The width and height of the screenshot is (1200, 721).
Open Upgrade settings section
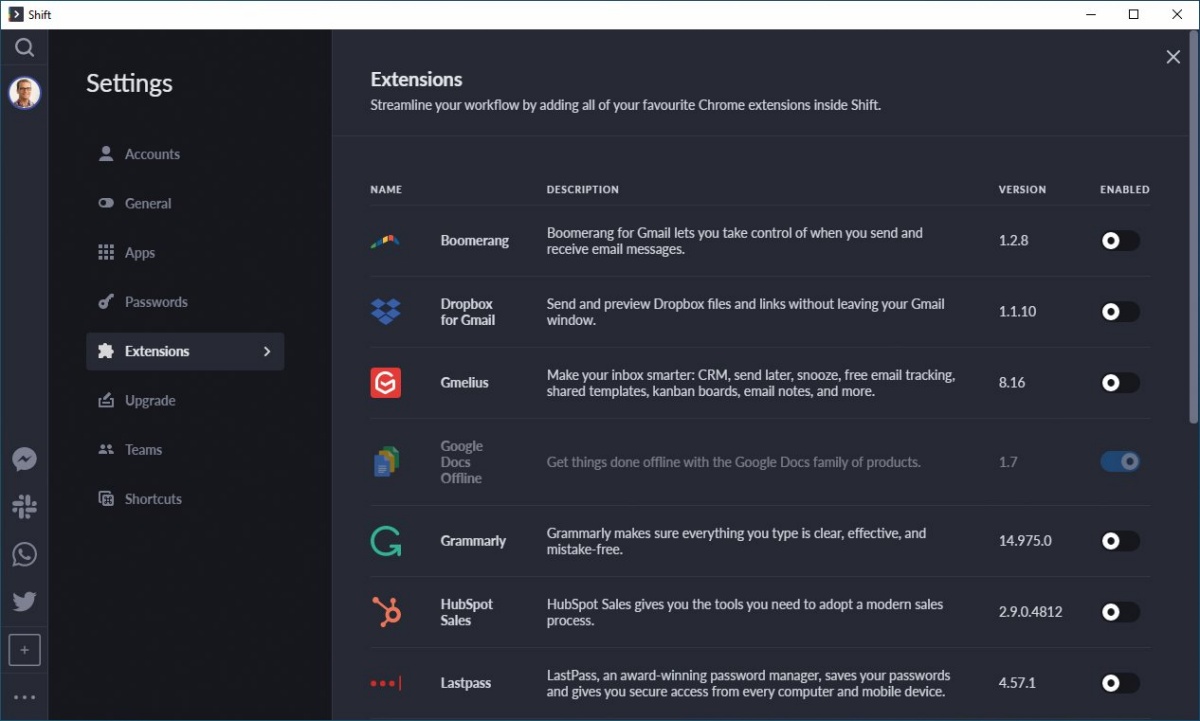[x=185, y=400]
